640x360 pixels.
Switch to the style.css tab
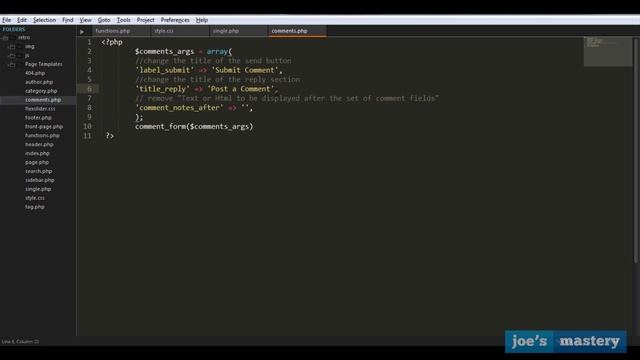click(x=180, y=31)
